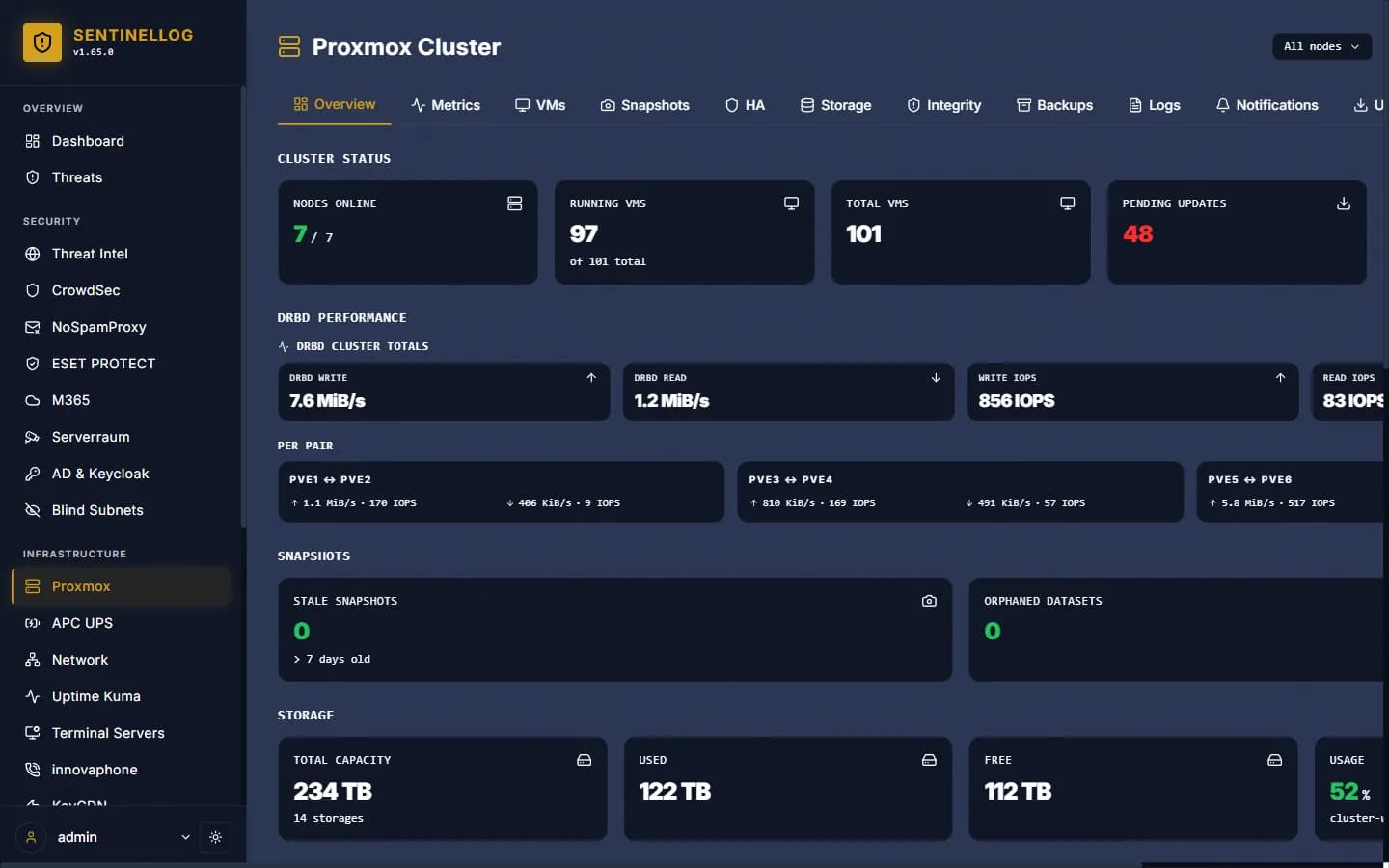Viewport: 1389px width, 868px height.
Task: Click the '7.6 MiB/s' DRBD write value
Action: click(x=327, y=401)
